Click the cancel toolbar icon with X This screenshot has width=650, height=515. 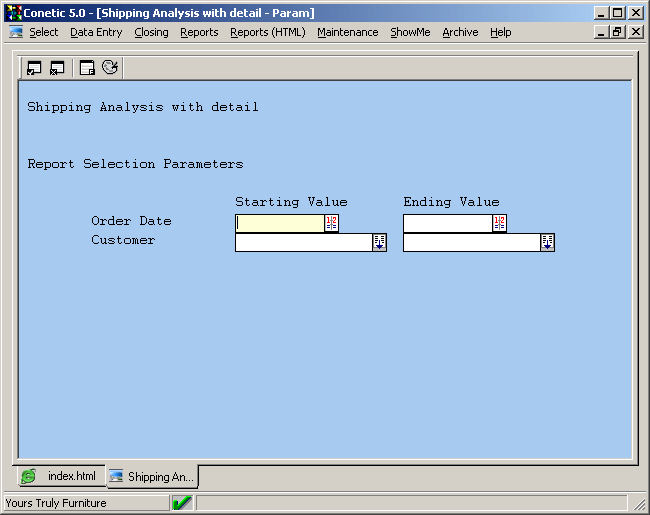pos(57,68)
